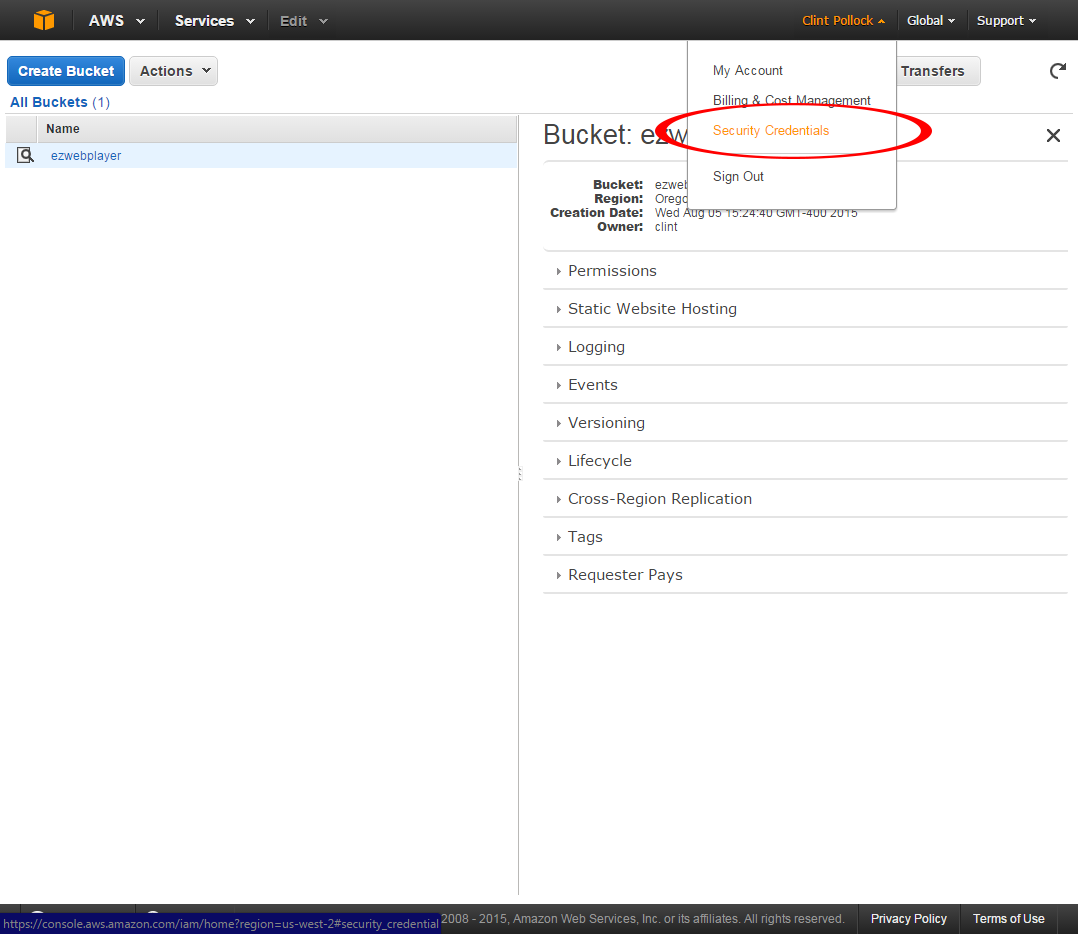Sort buckets by the Name column header
Screen dimensions: 1078x934
coord(277,129)
